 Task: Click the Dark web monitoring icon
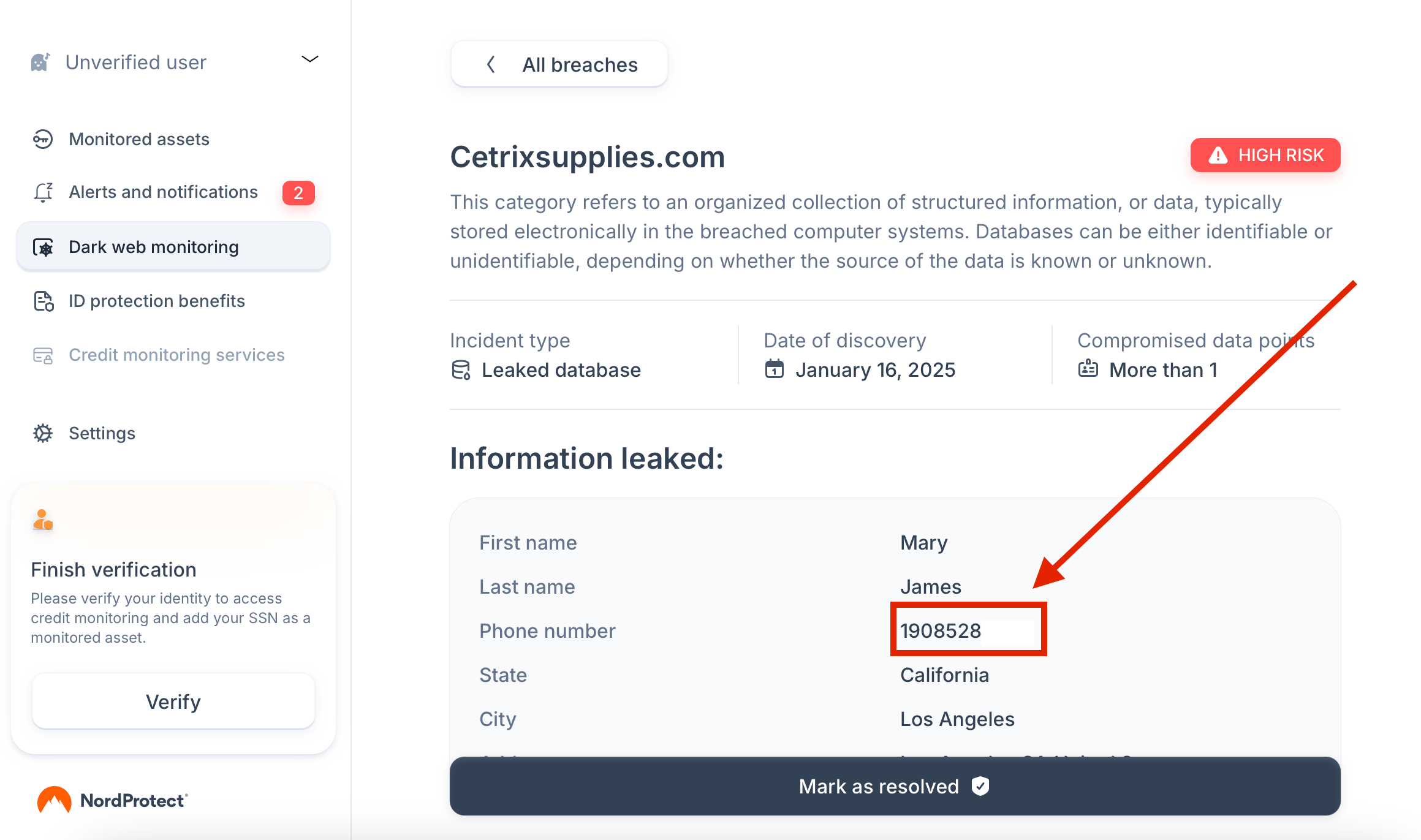tap(43, 248)
